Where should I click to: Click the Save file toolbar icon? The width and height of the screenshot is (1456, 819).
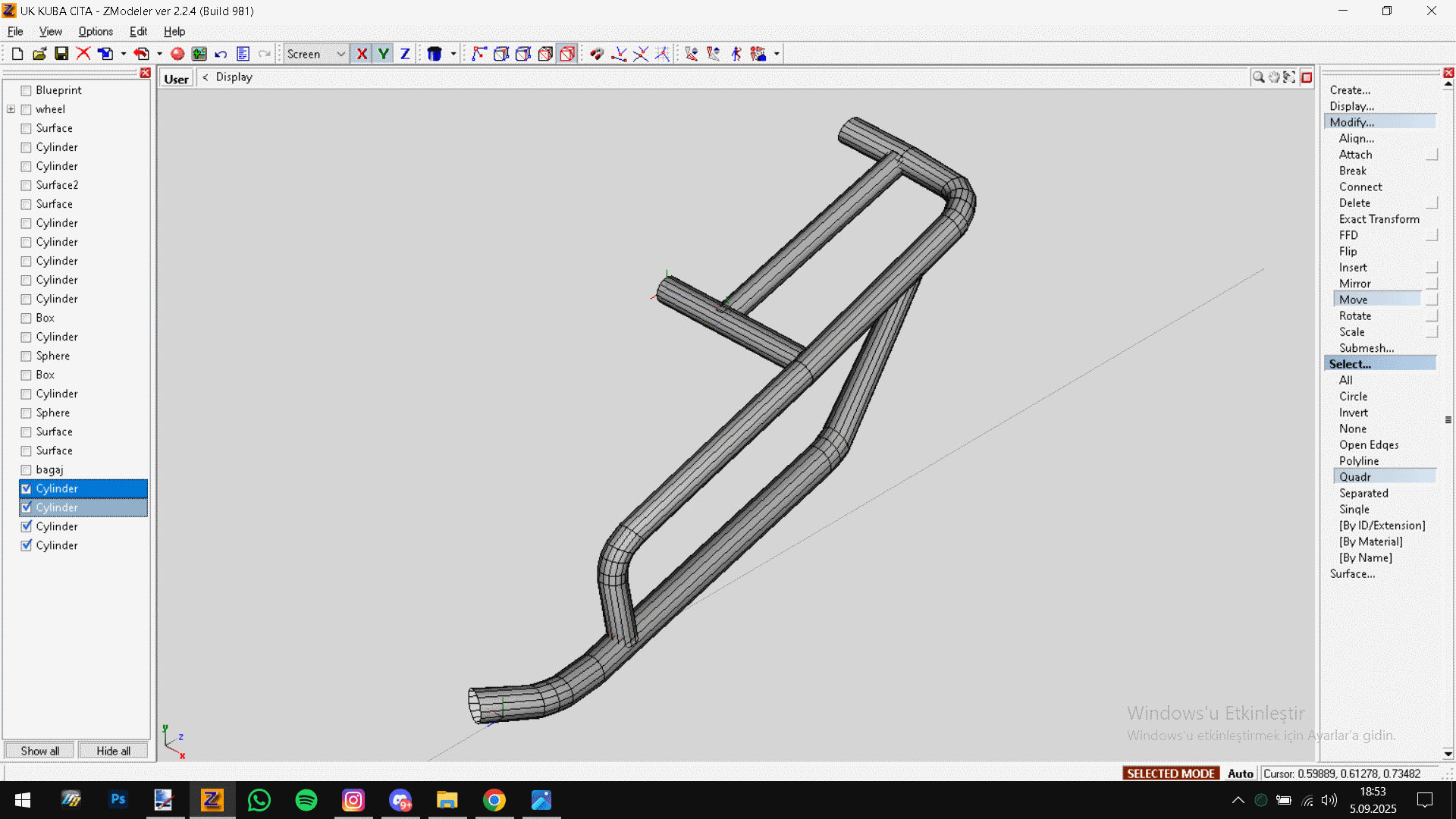[61, 54]
